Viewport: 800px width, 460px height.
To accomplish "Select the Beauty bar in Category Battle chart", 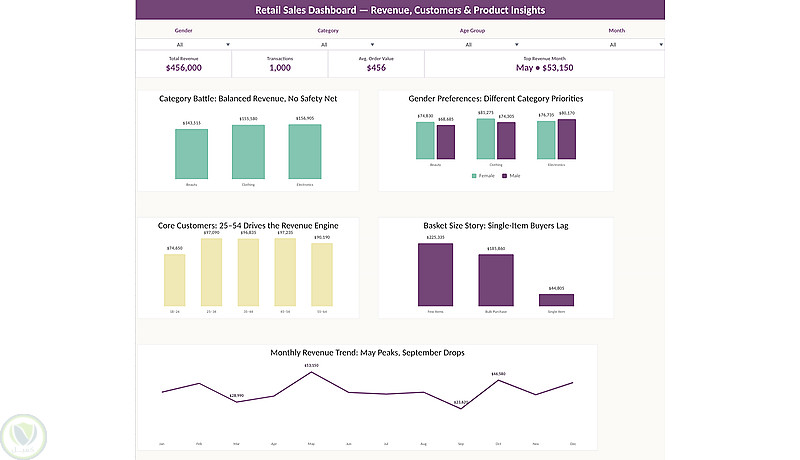I will click(x=191, y=154).
